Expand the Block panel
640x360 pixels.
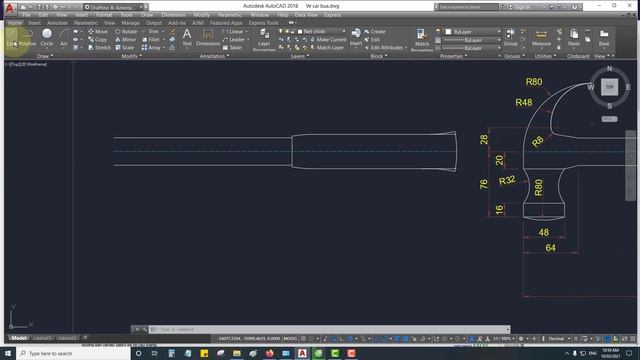[379, 56]
